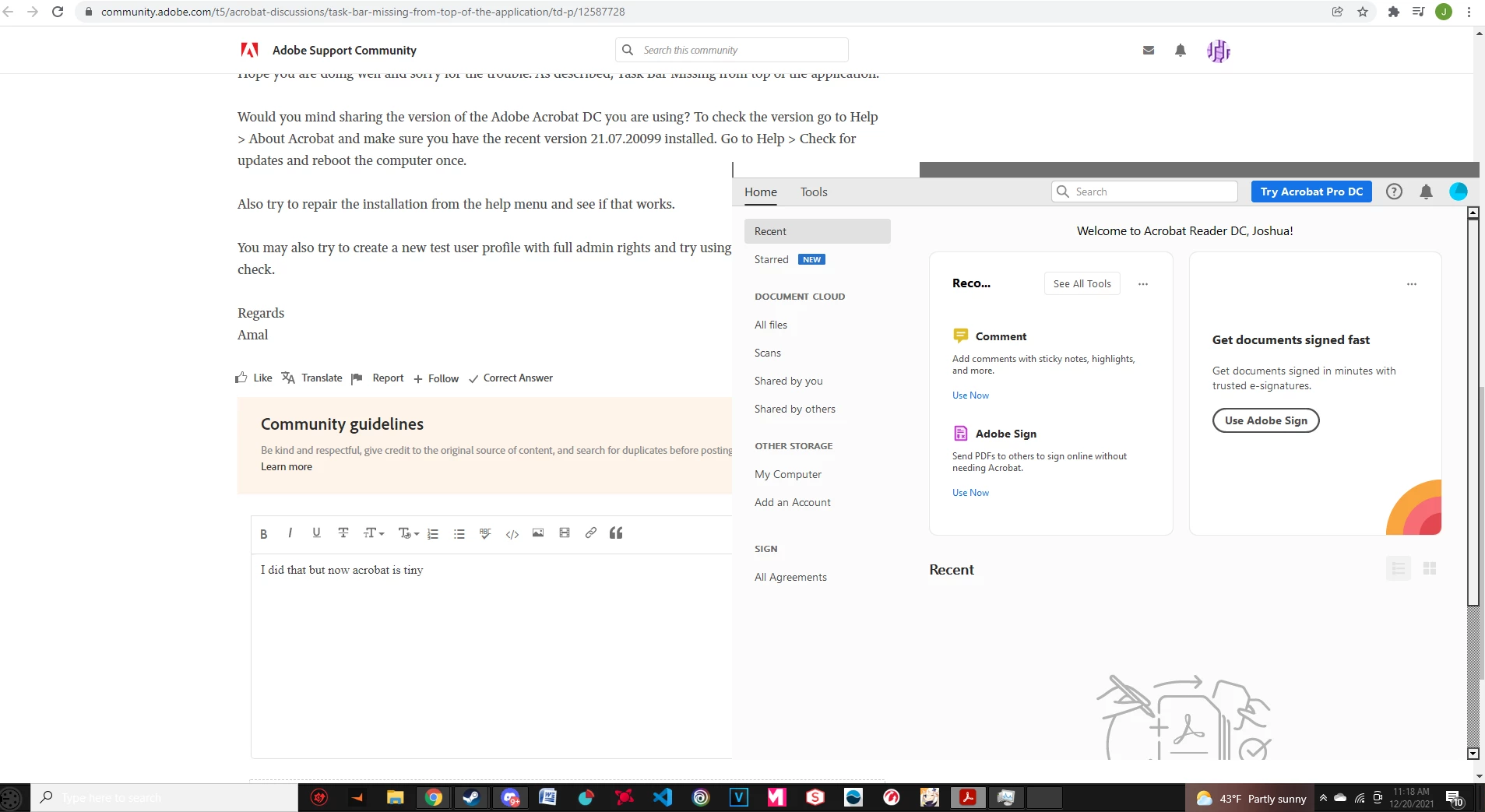Open My Computer storage
Viewport: 1485px width, 812px height.
(788, 474)
